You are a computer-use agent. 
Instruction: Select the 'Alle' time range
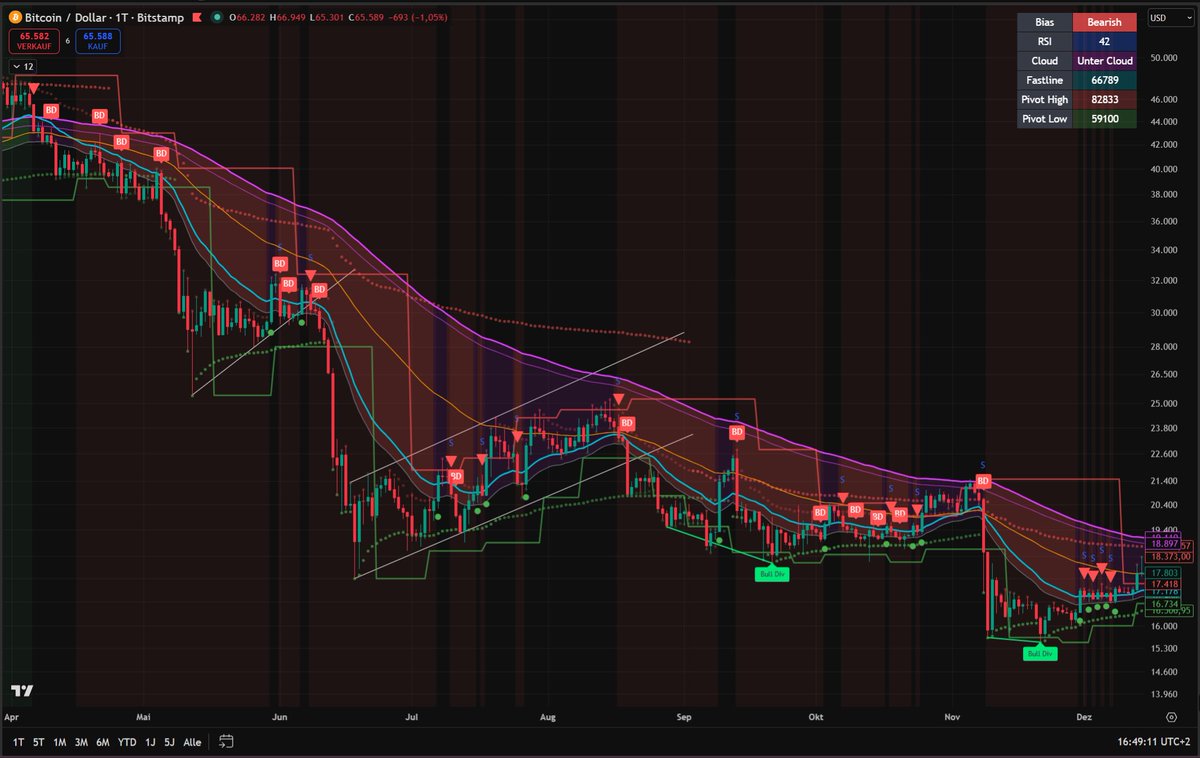(x=192, y=742)
